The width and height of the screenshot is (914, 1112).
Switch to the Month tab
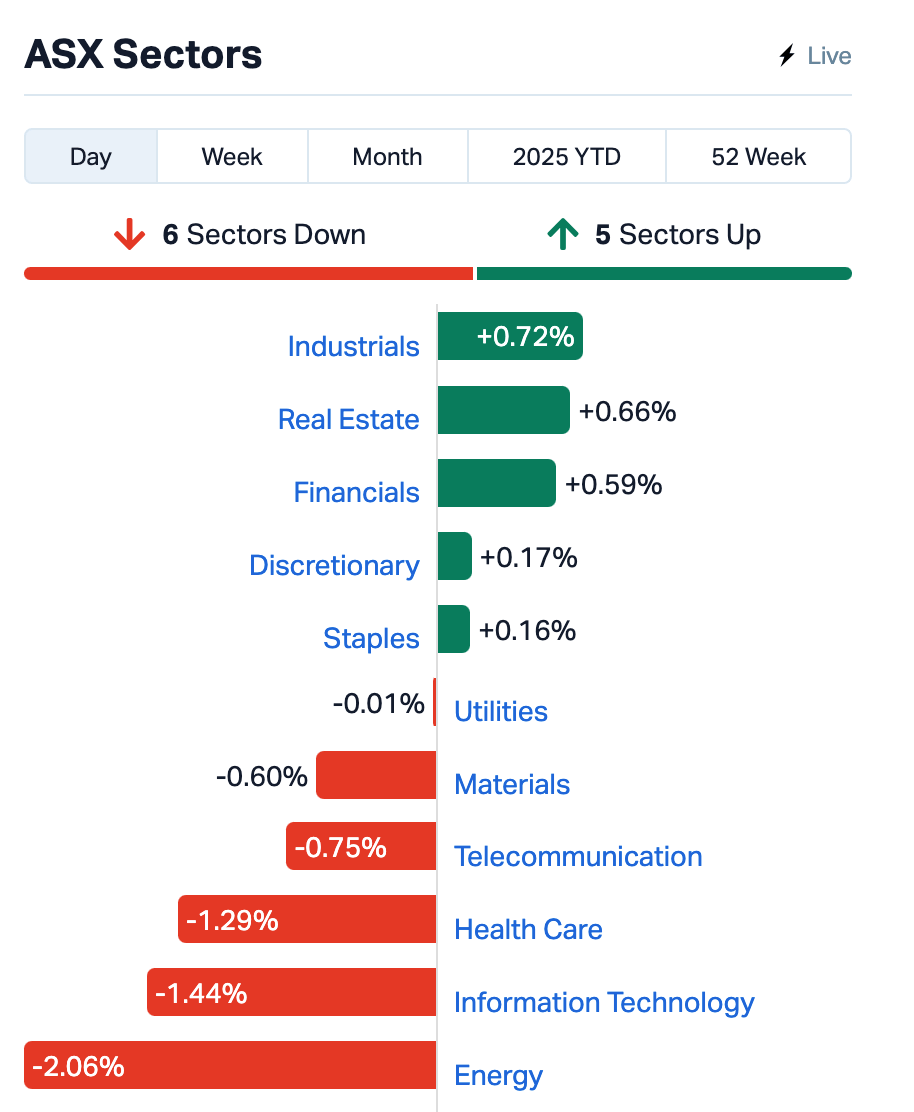pos(387,156)
